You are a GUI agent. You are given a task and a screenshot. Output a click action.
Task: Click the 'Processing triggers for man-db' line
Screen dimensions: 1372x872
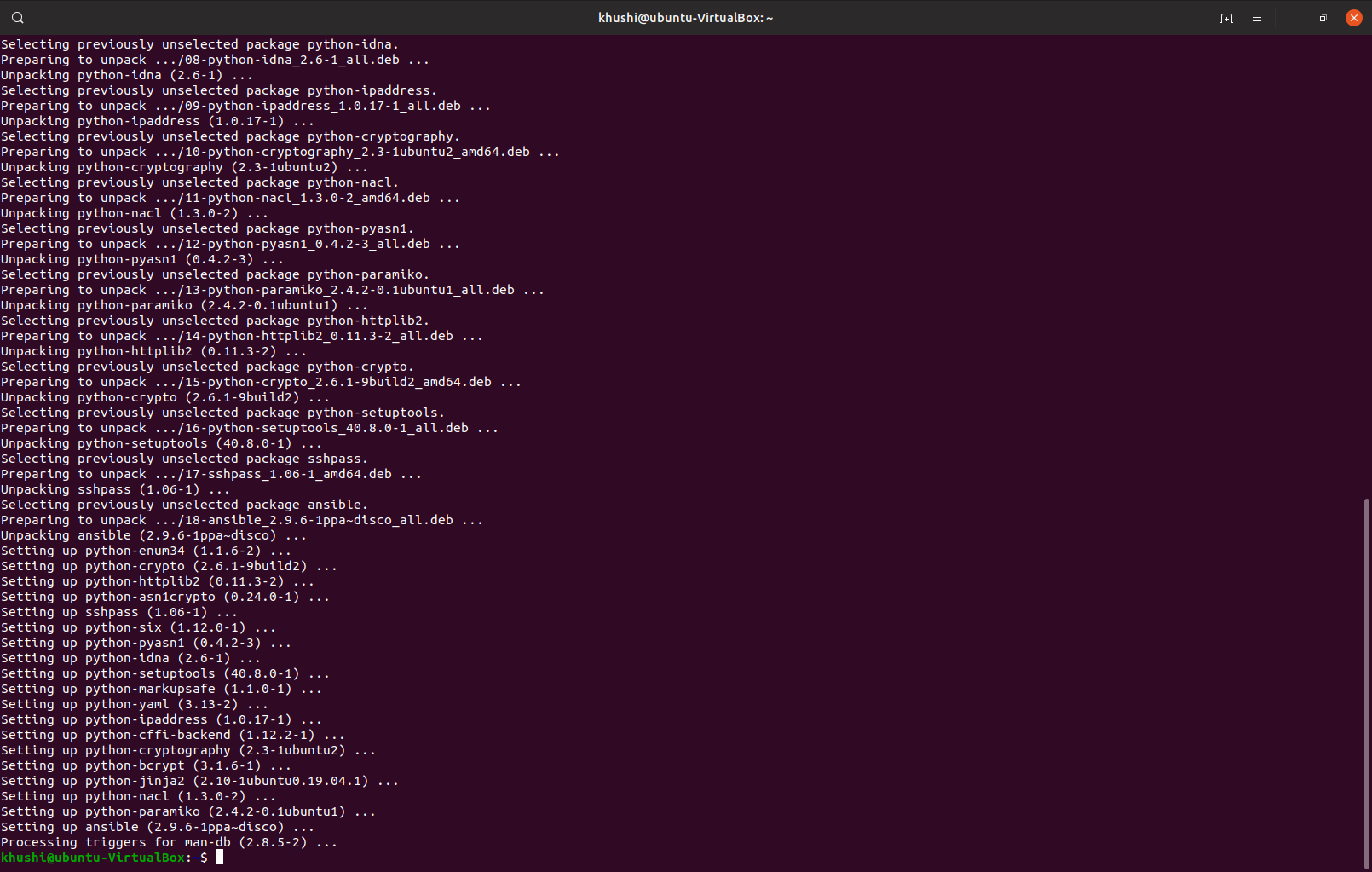[169, 842]
